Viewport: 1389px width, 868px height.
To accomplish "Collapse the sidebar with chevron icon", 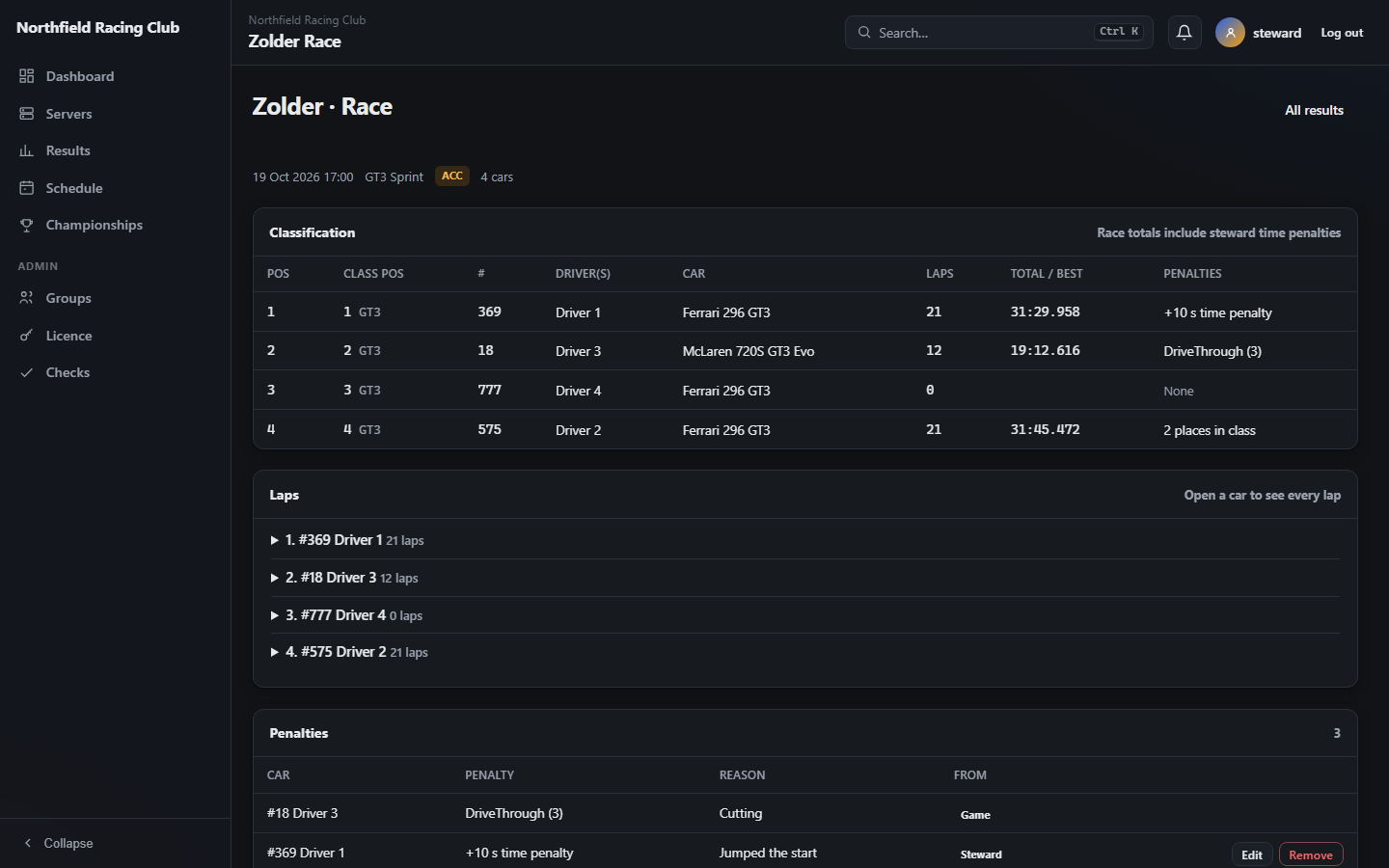I will [x=28, y=843].
